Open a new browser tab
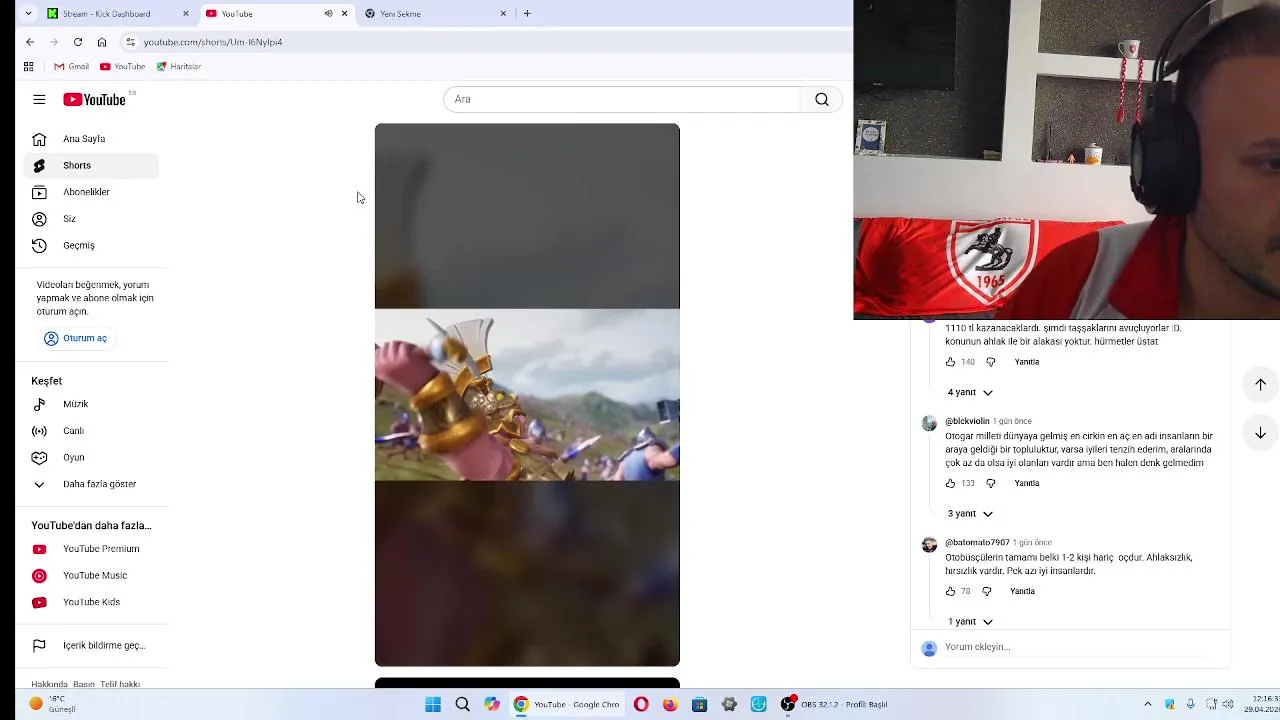1280x720 pixels. (527, 14)
